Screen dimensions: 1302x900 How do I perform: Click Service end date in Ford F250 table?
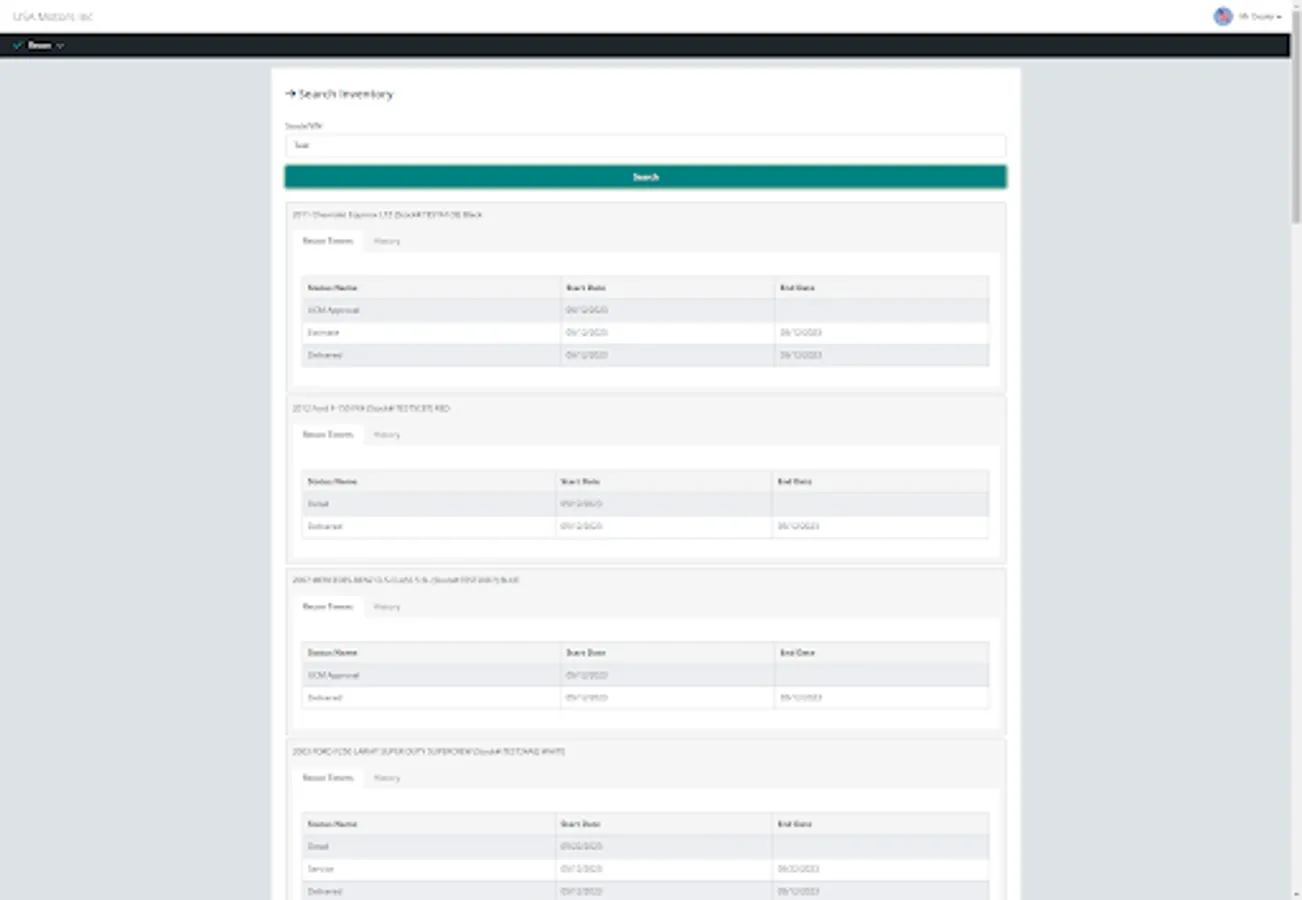click(798, 869)
